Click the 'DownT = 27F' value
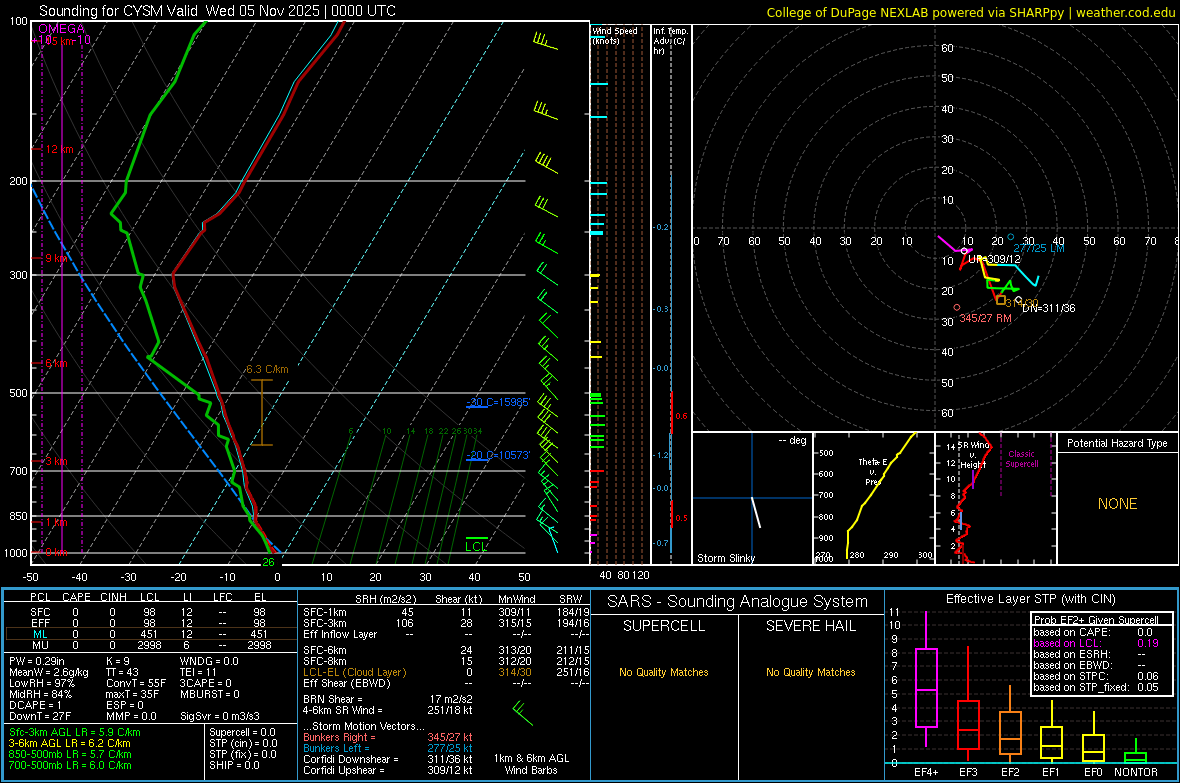This screenshot has height=783, width=1180. [40, 716]
